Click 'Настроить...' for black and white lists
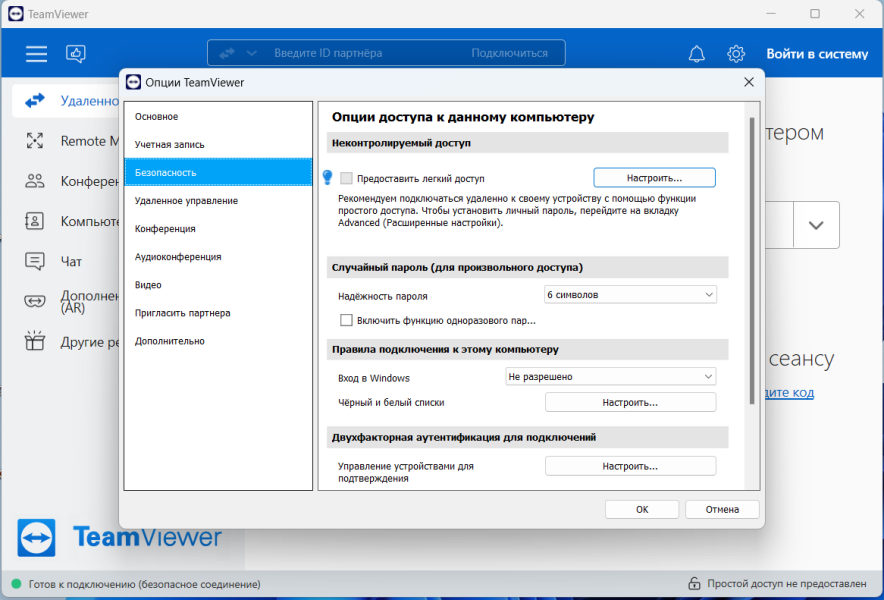The height and width of the screenshot is (600, 884). tap(630, 403)
